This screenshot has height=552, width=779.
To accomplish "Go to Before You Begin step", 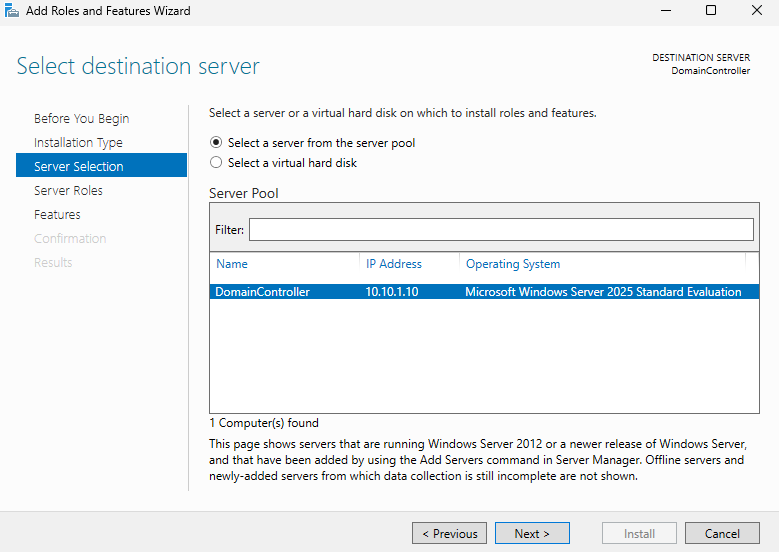I will pos(81,119).
